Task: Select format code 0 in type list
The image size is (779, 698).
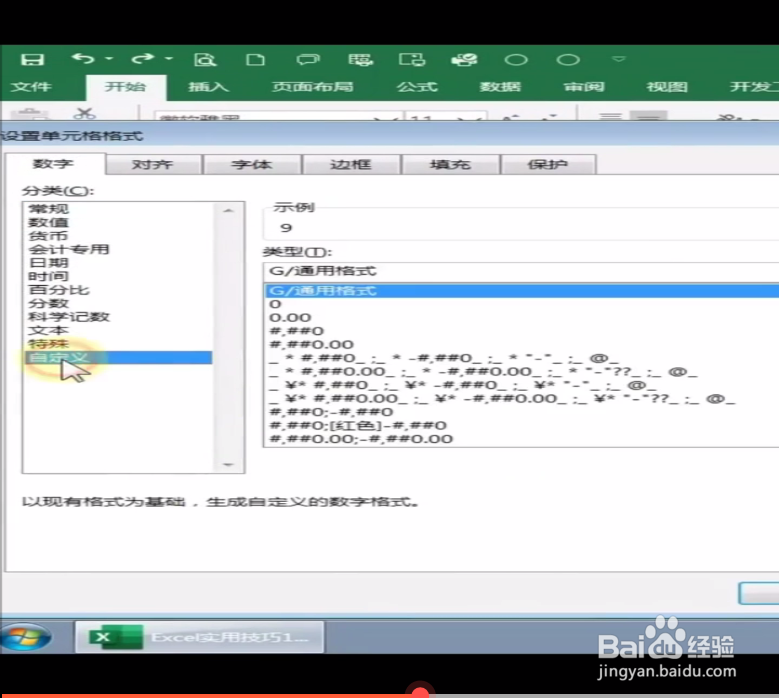Action: (x=275, y=304)
